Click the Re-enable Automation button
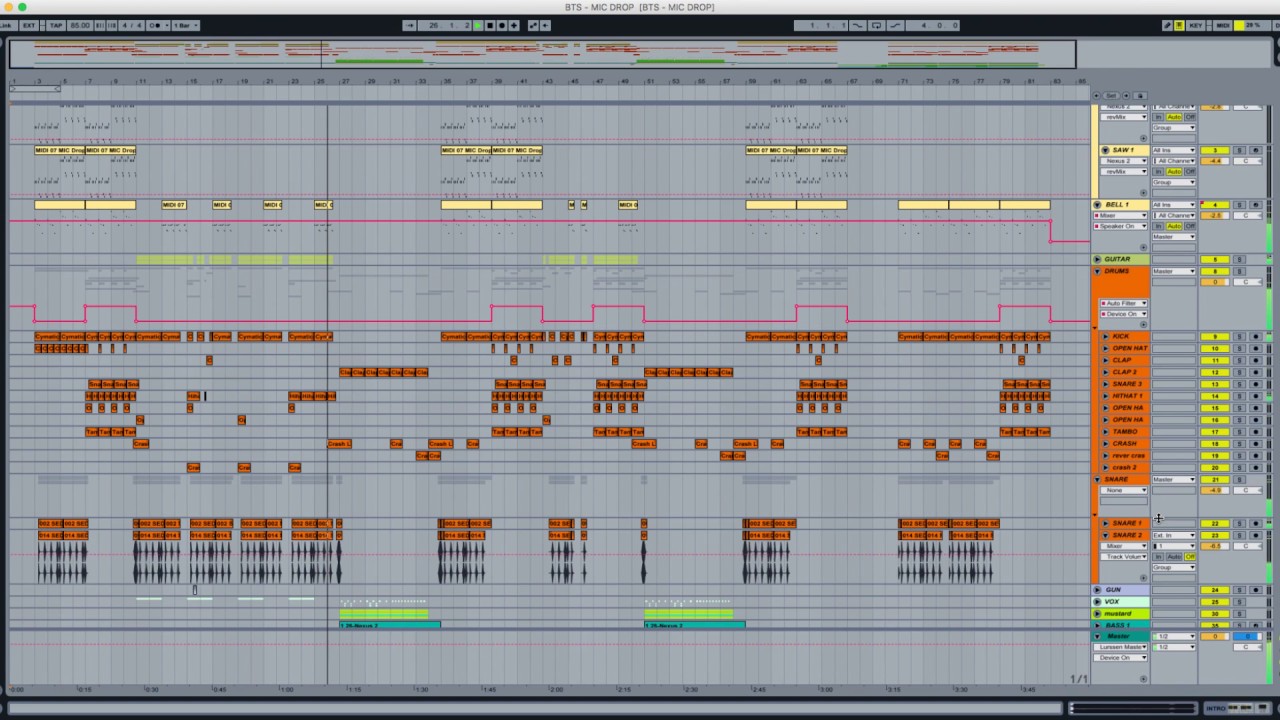1280x720 pixels. coord(545,25)
